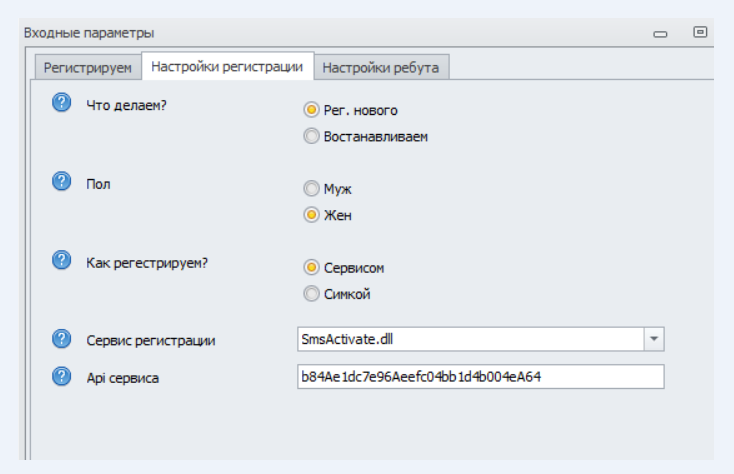Expand the 'Сервис регистрации' dropdown arrow
Screen dimensions: 734x474
click(x=654, y=339)
